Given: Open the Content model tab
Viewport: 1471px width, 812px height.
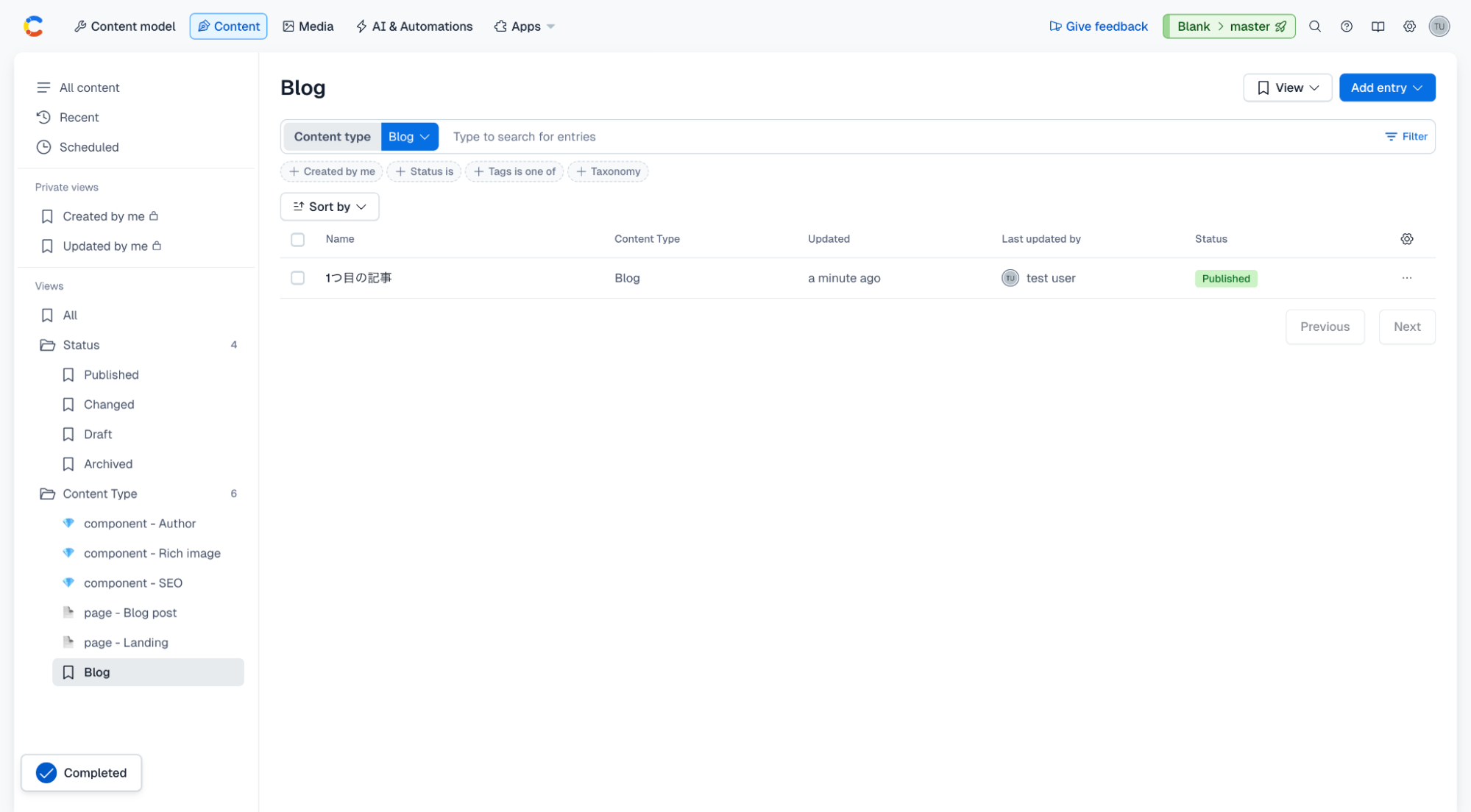Looking at the screenshot, I should pyautogui.click(x=124, y=26).
